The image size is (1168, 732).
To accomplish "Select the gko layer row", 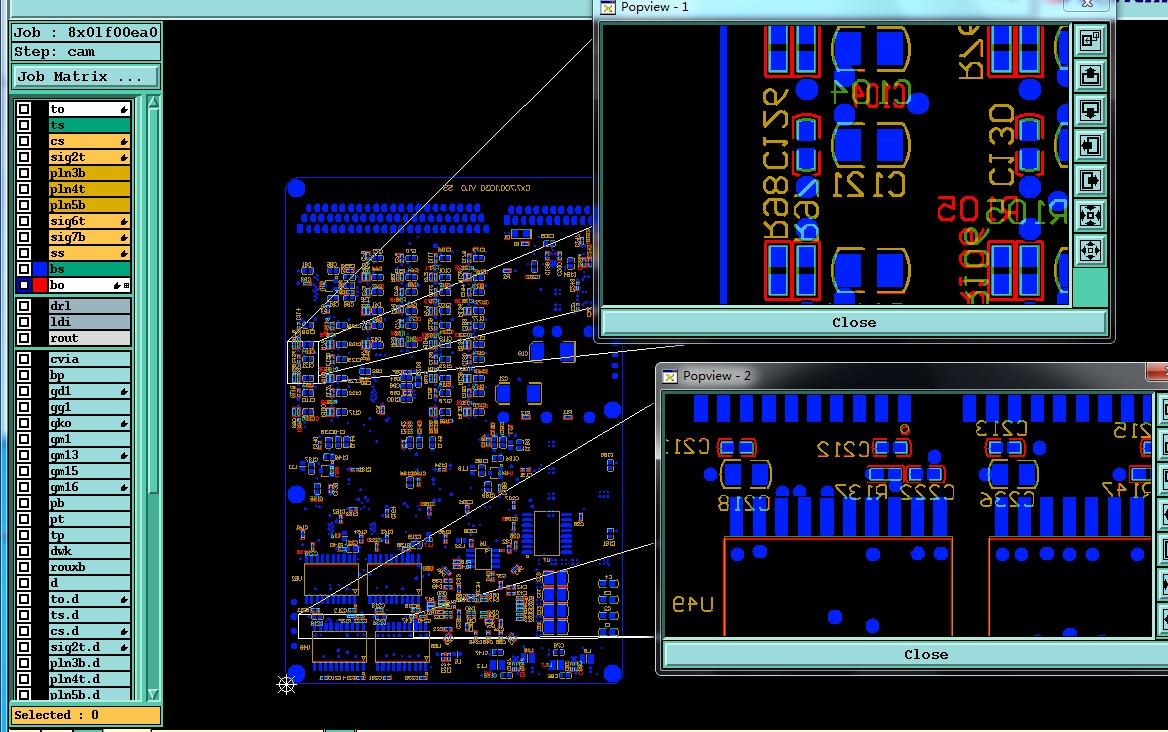I will 89,423.
